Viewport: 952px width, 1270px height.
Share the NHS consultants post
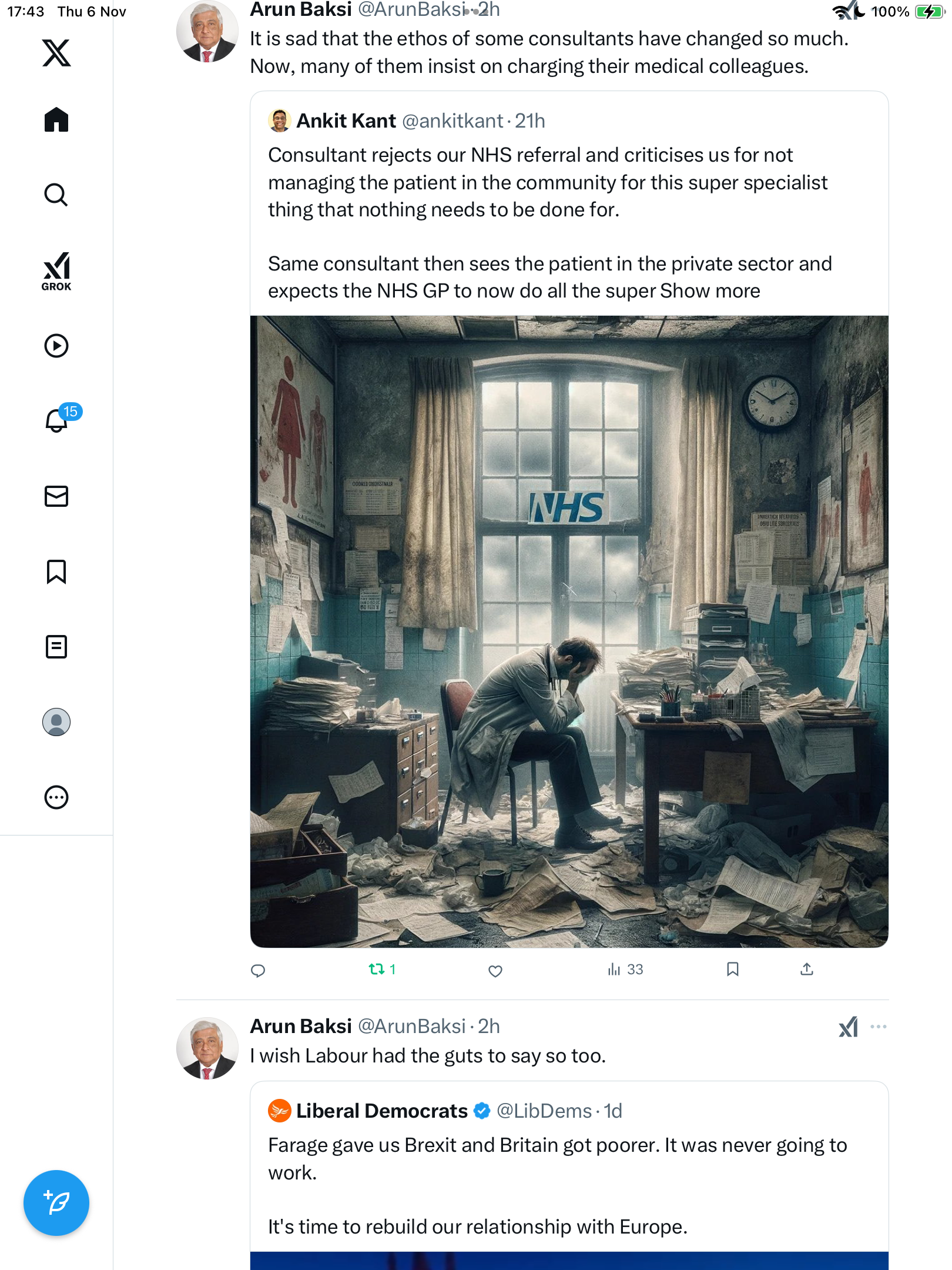(807, 970)
